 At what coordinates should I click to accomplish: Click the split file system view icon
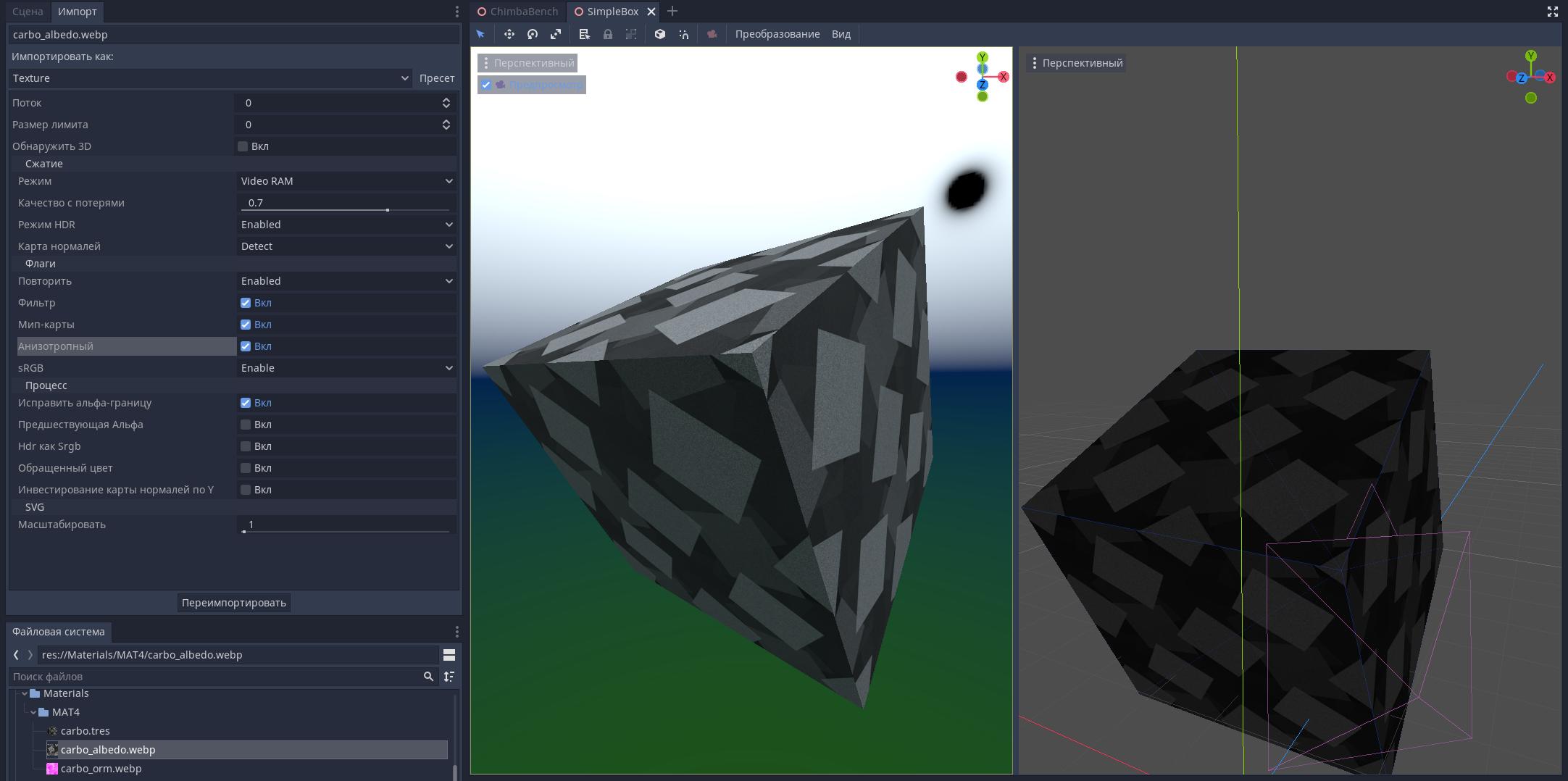coord(449,655)
